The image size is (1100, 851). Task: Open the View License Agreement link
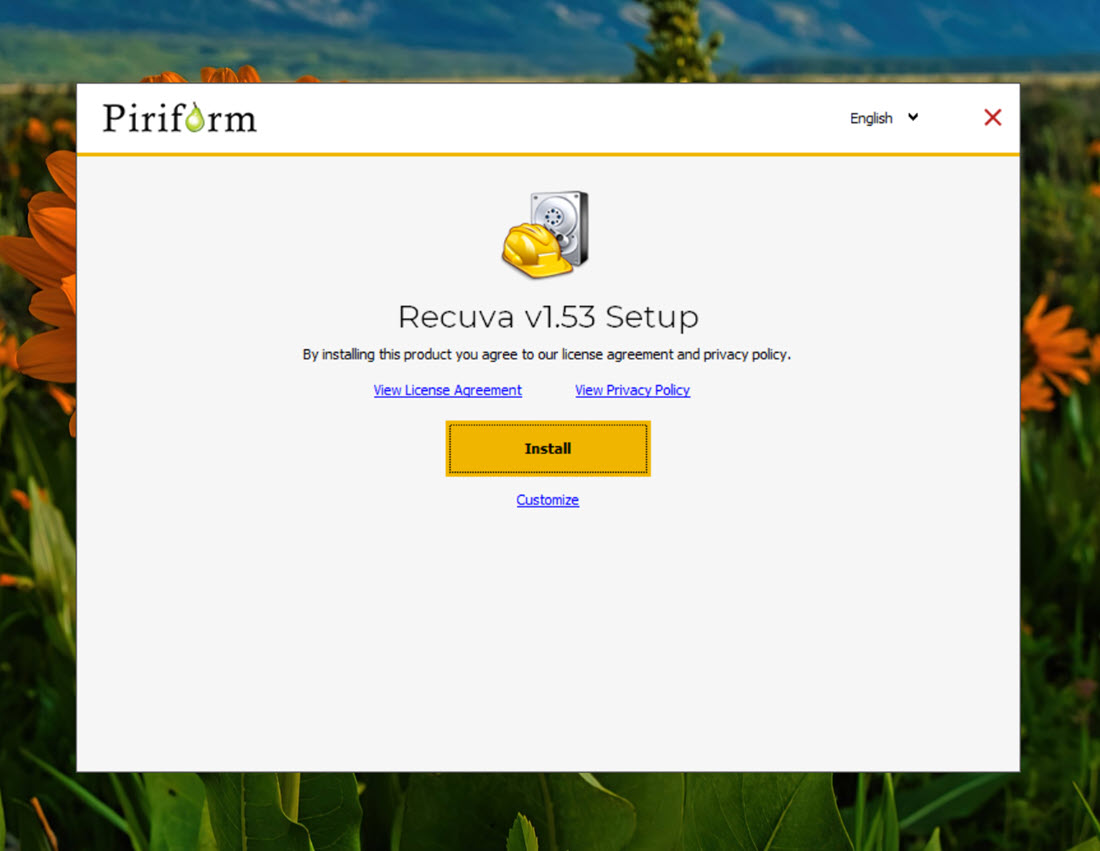pos(448,390)
